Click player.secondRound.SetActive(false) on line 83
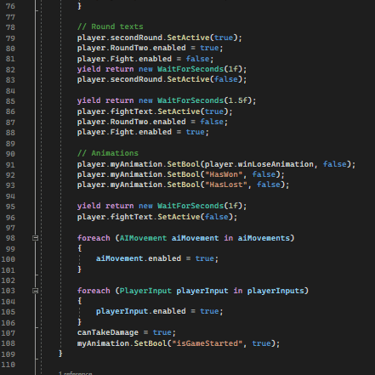Viewport: 375px width, 375px height. (162, 80)
